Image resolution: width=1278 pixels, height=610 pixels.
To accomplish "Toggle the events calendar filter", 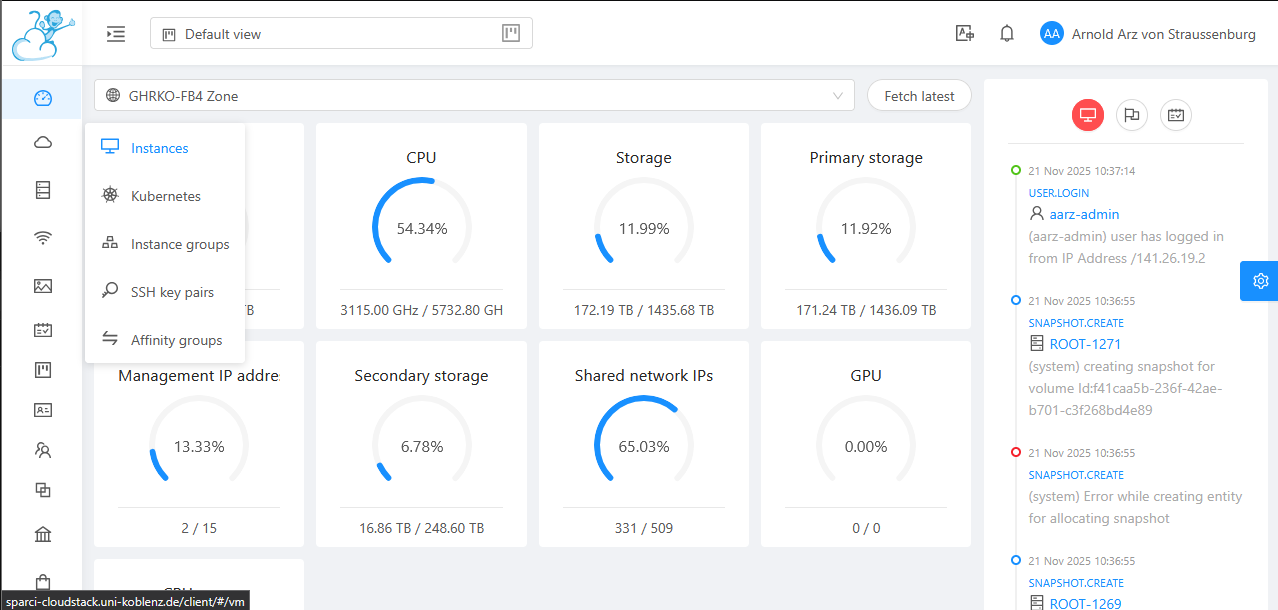I will 1175,114.
